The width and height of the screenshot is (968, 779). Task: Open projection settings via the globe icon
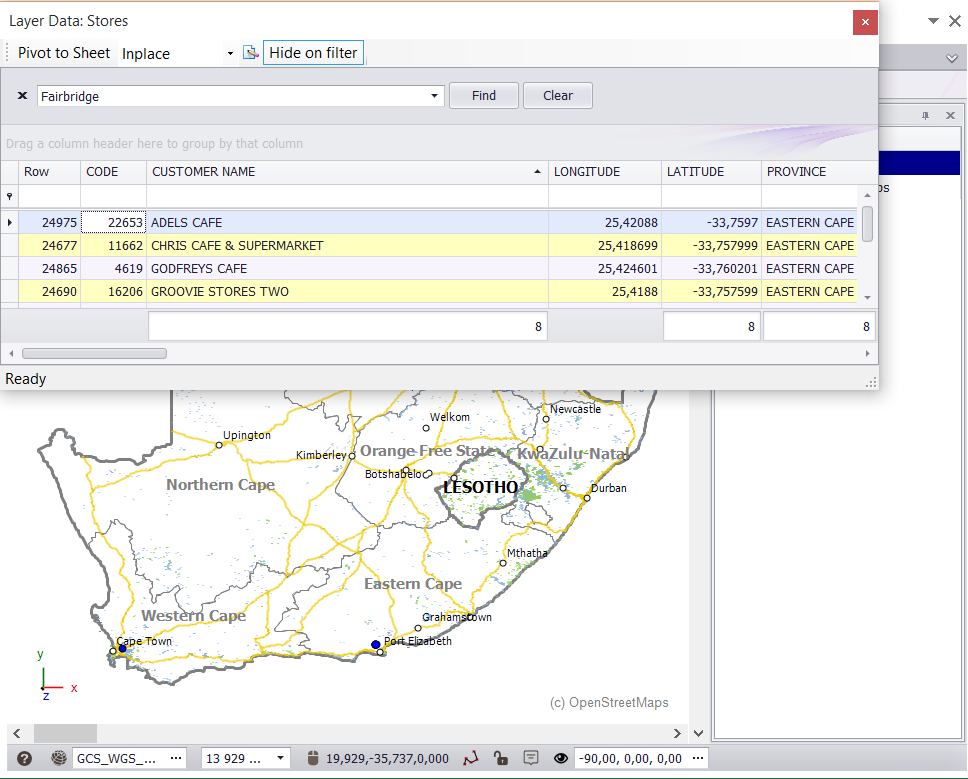(59, 758)
